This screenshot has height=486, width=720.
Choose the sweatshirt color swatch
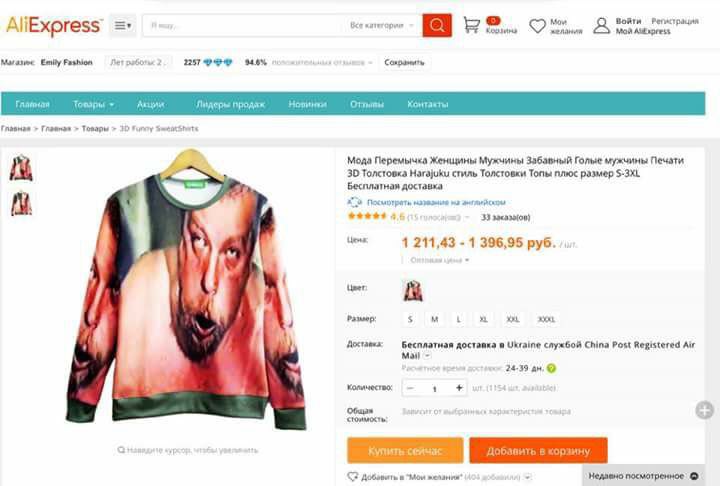point(413,291)
